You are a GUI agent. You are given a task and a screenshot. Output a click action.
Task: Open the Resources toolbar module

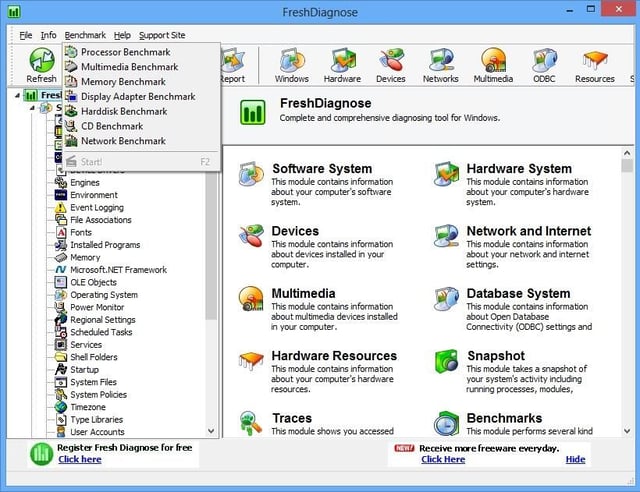595,65
